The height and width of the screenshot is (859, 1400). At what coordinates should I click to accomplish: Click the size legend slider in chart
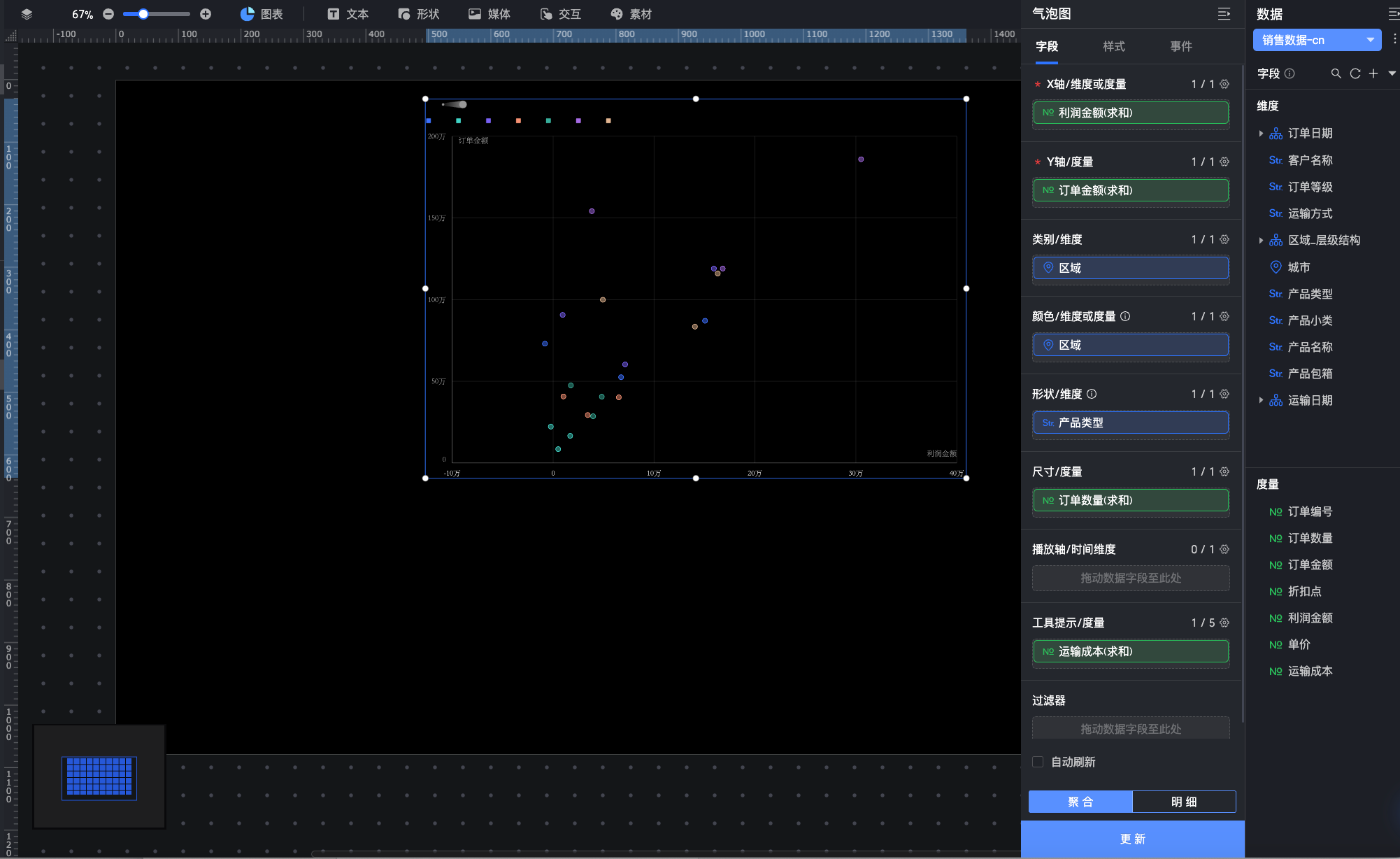[455, 104]
